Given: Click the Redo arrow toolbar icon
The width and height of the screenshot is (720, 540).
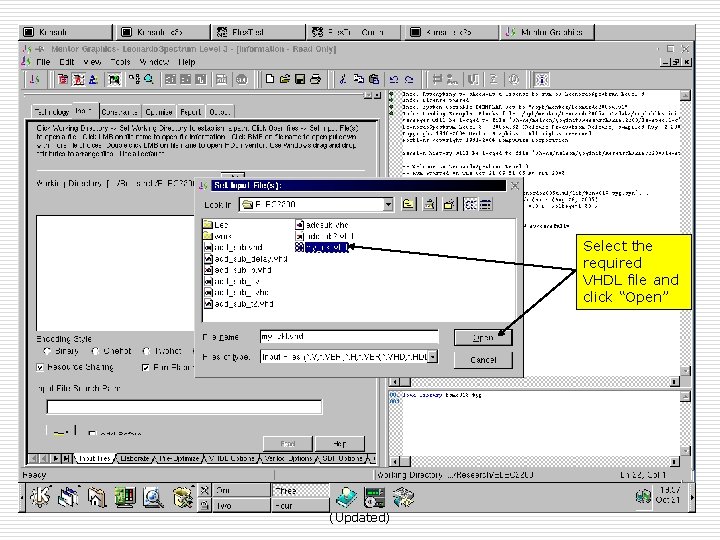Looking at the screenshot, I should (x=409, y=79).
